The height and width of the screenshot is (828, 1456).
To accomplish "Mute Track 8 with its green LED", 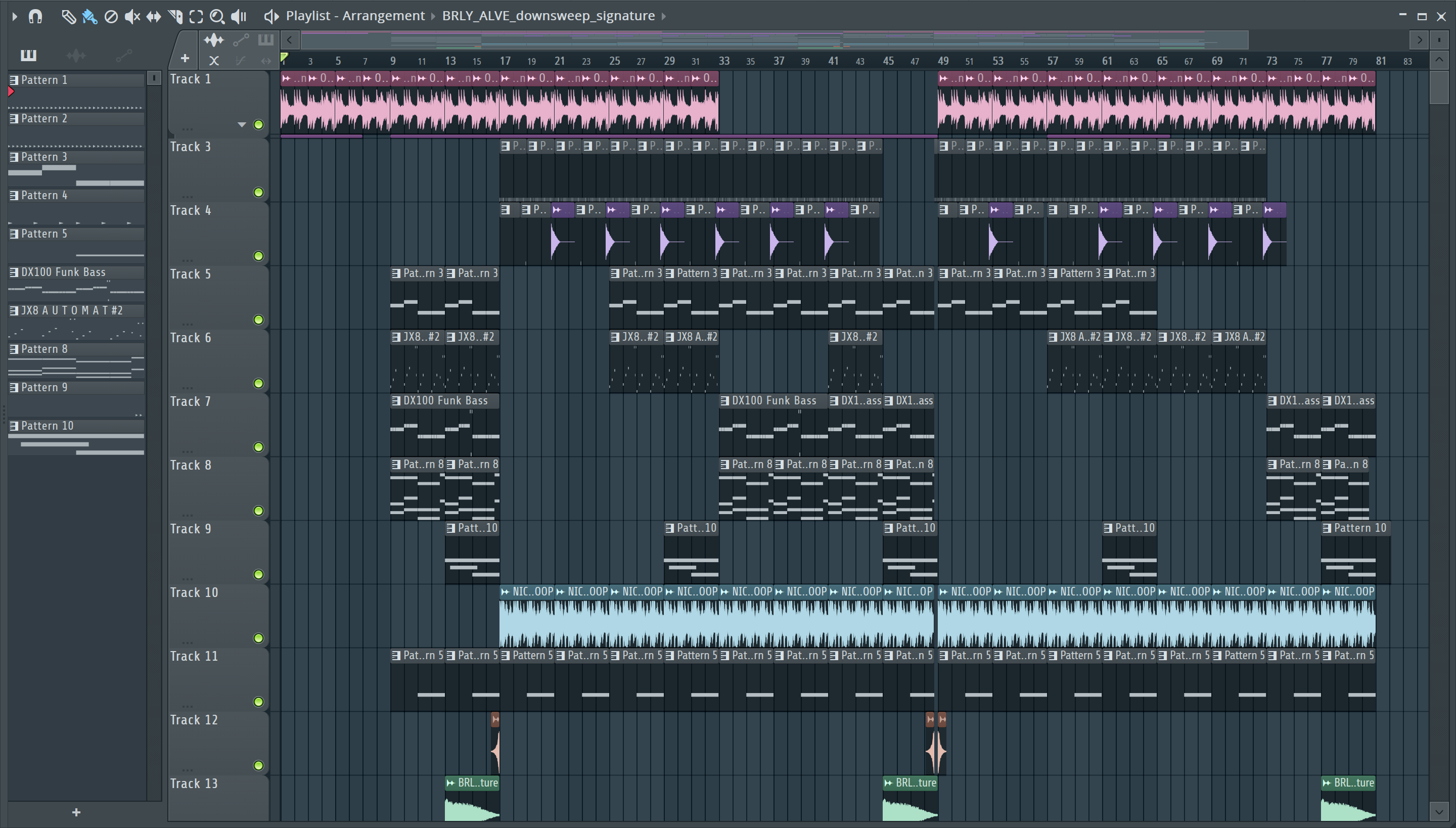I will (x=259, y=511).
